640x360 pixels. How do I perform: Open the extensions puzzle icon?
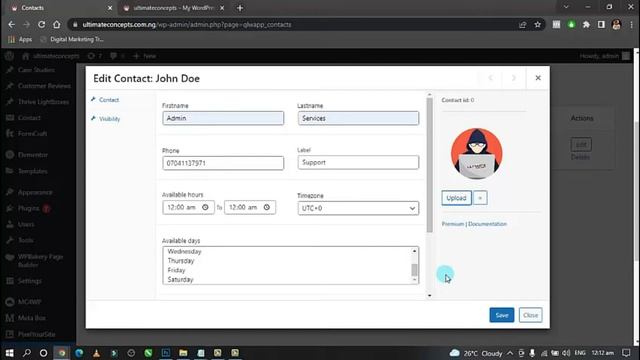click(x=586, y=24)
